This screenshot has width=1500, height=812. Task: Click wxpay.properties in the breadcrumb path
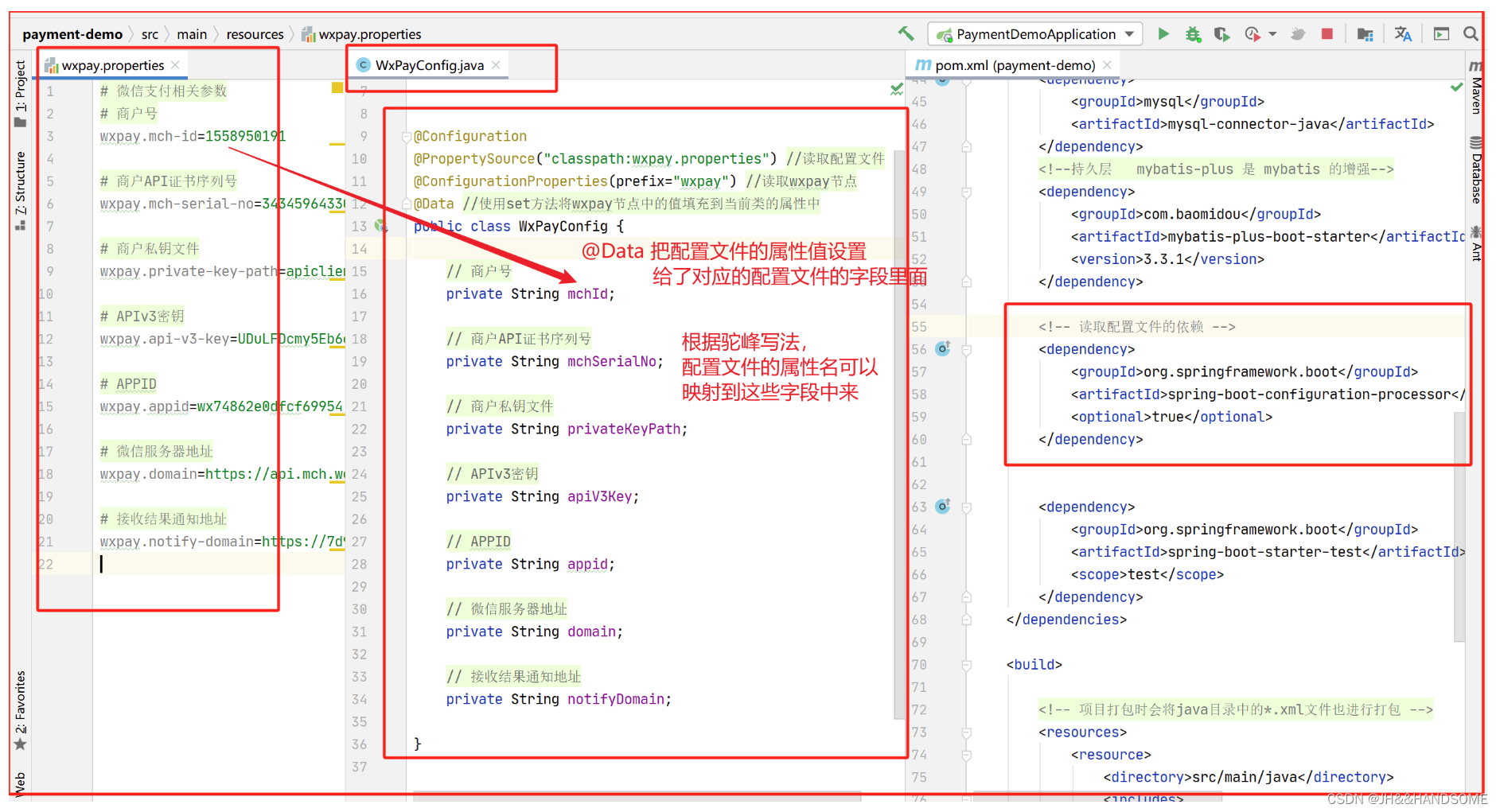[x=361, y=34]
